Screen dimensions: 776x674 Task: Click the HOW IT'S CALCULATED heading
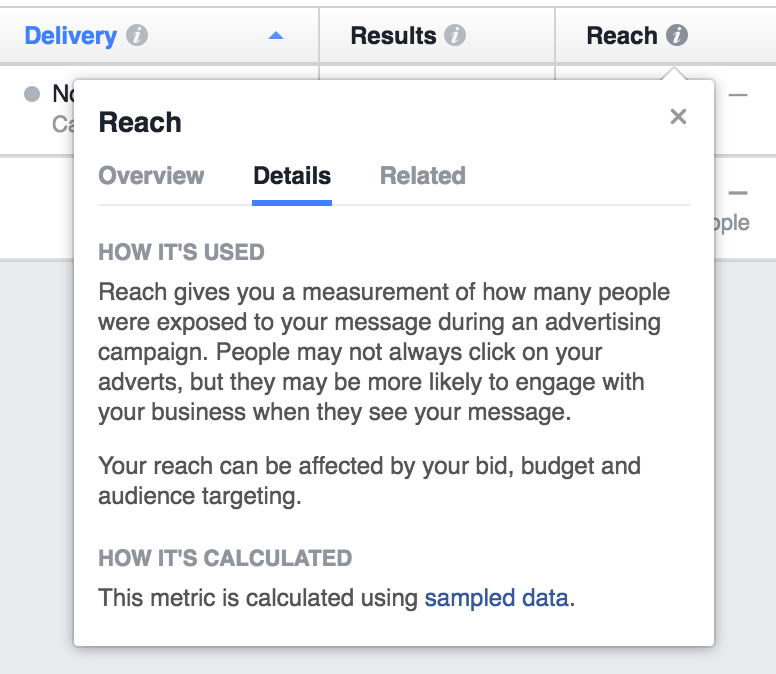pyautogui.click(x=225, y=558)
